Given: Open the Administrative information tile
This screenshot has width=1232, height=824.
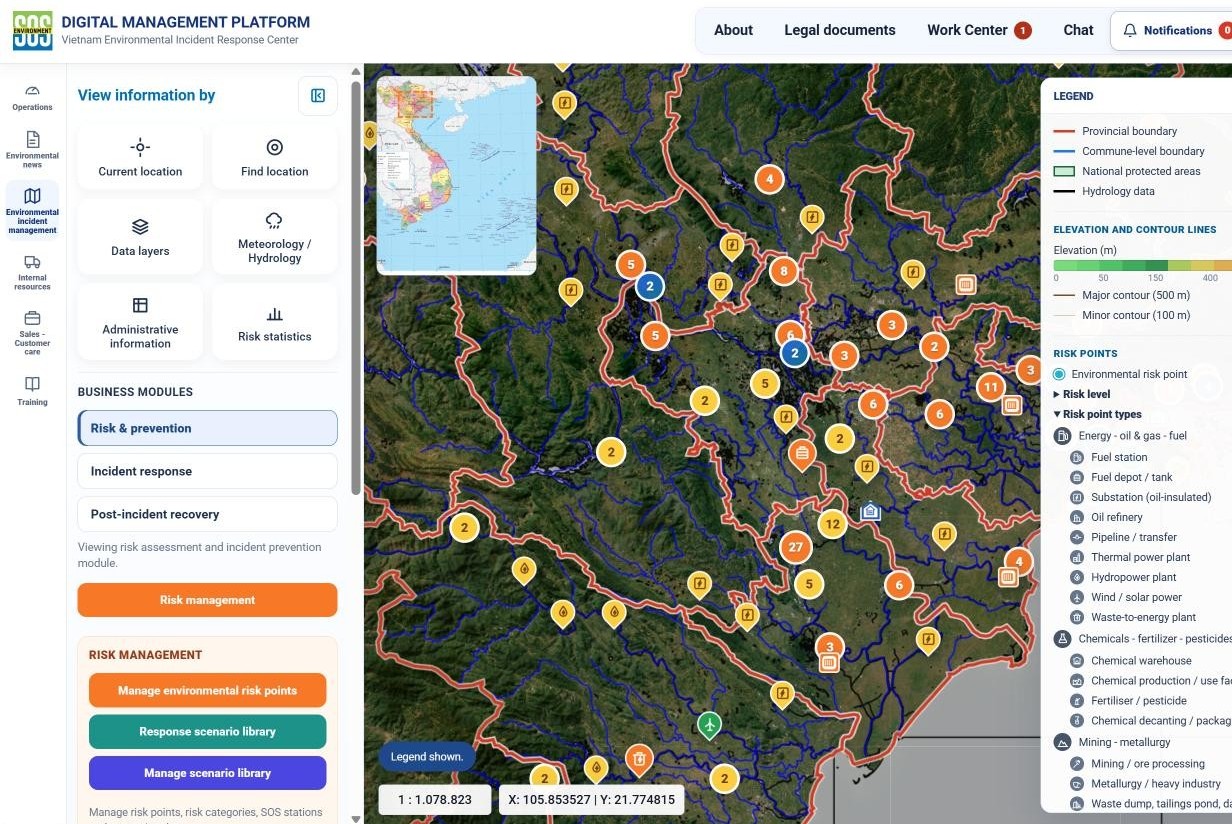Looking at the screenshot, I should click(x=140, y=322).
